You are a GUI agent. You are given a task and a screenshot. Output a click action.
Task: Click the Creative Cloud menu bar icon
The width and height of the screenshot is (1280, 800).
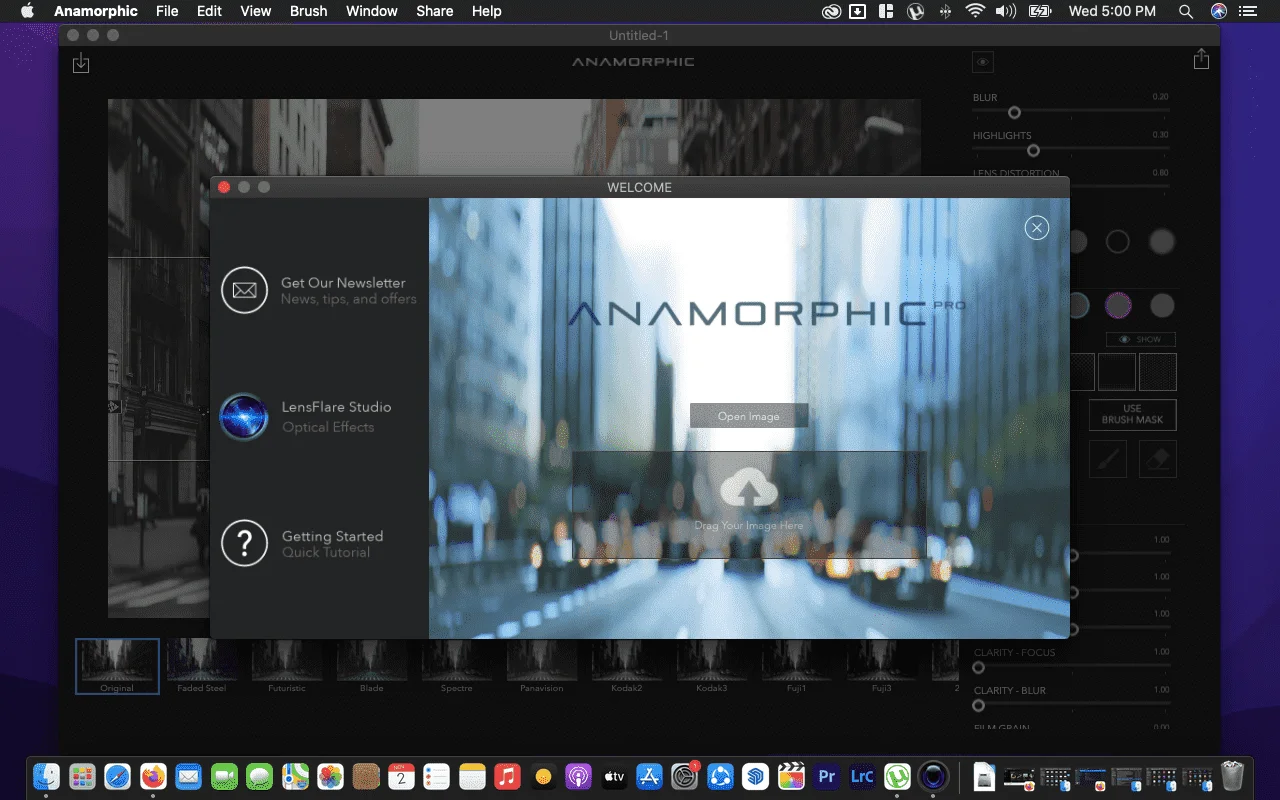click(831, 11)
